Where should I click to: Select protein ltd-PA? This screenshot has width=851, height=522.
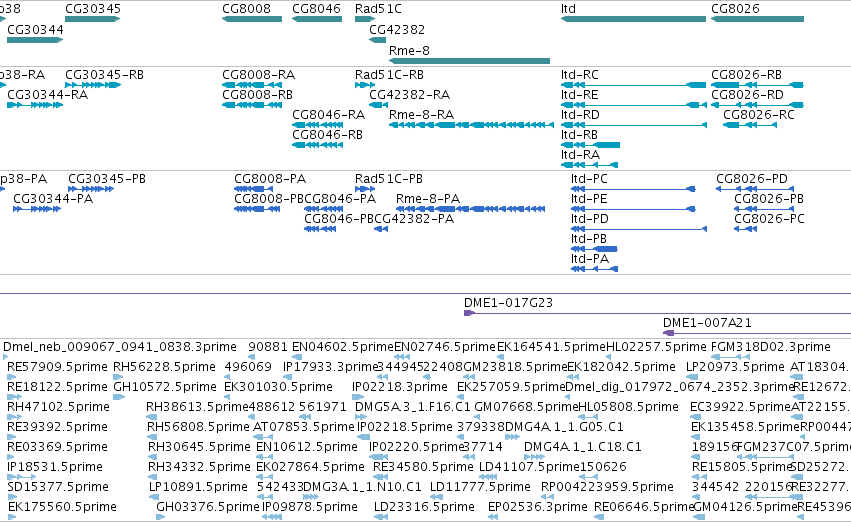pos(594,269)
